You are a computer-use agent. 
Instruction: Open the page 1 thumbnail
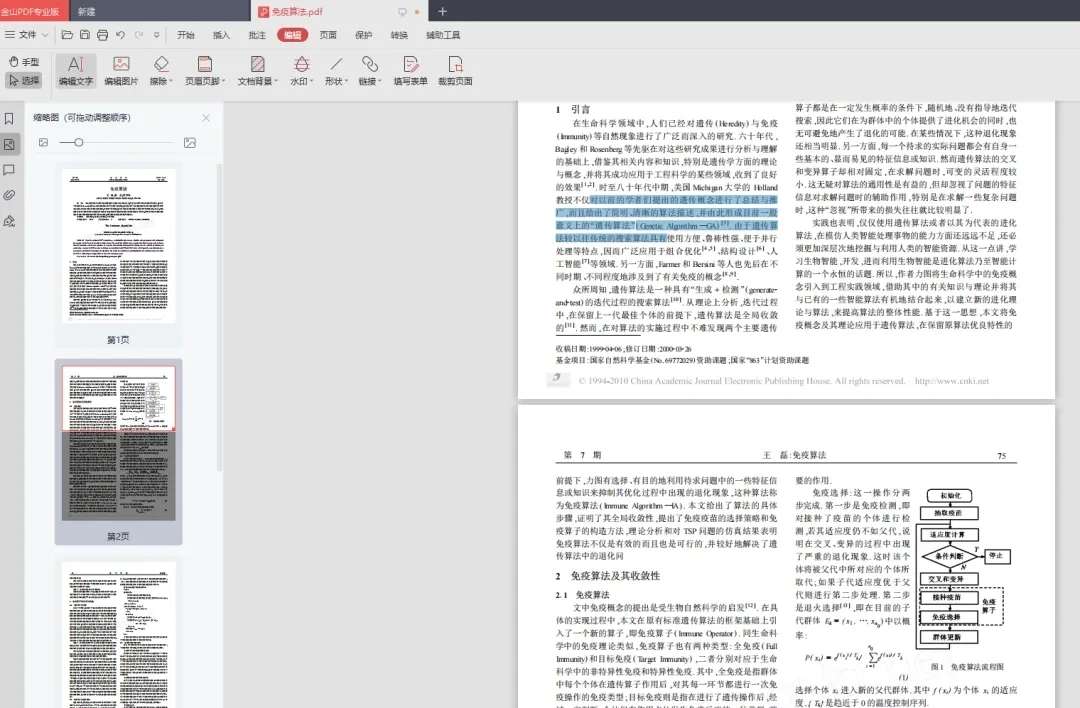pyautogui.click(x=118, y=246)
